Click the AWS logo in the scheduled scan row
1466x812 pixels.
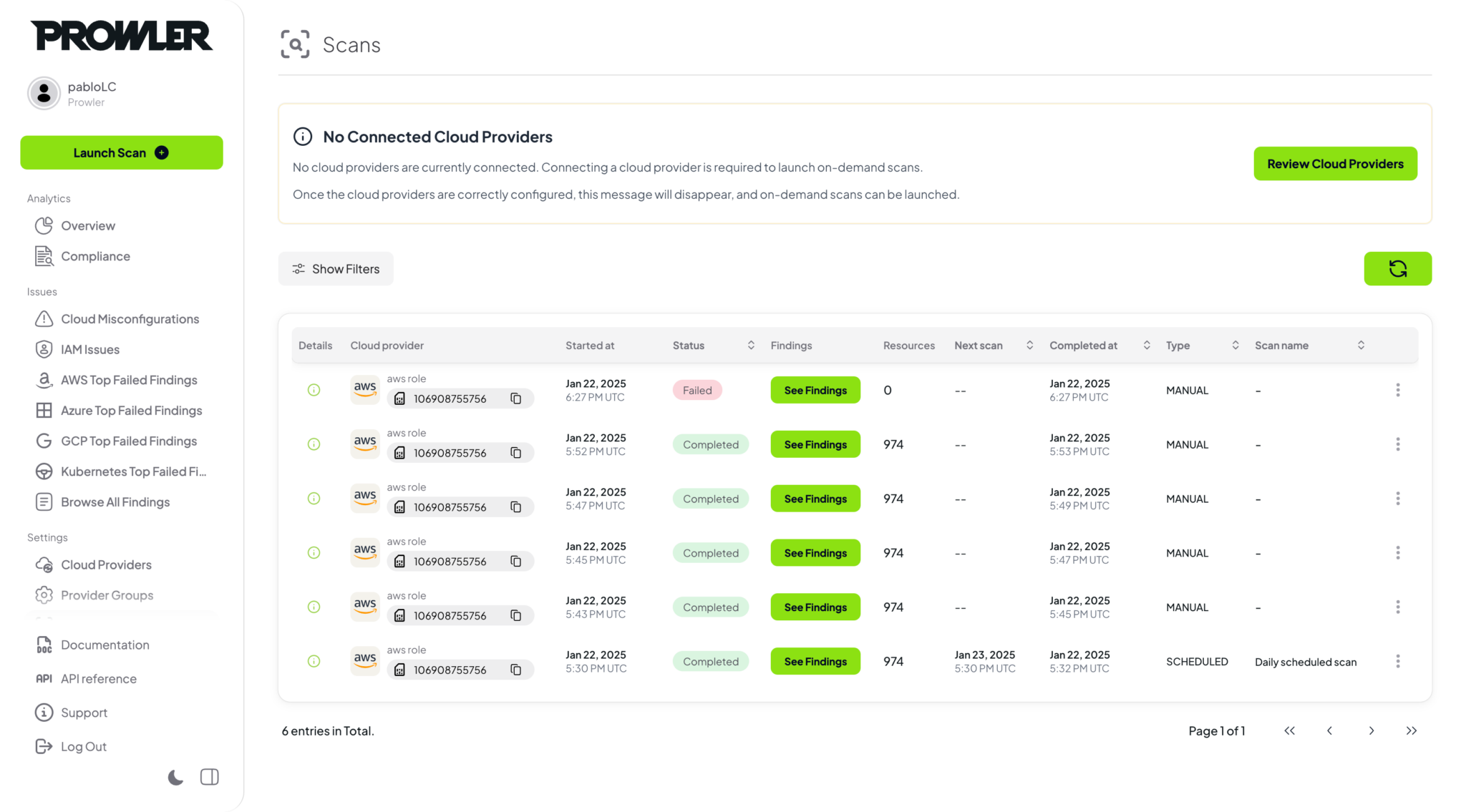click(x=365, y=659)
